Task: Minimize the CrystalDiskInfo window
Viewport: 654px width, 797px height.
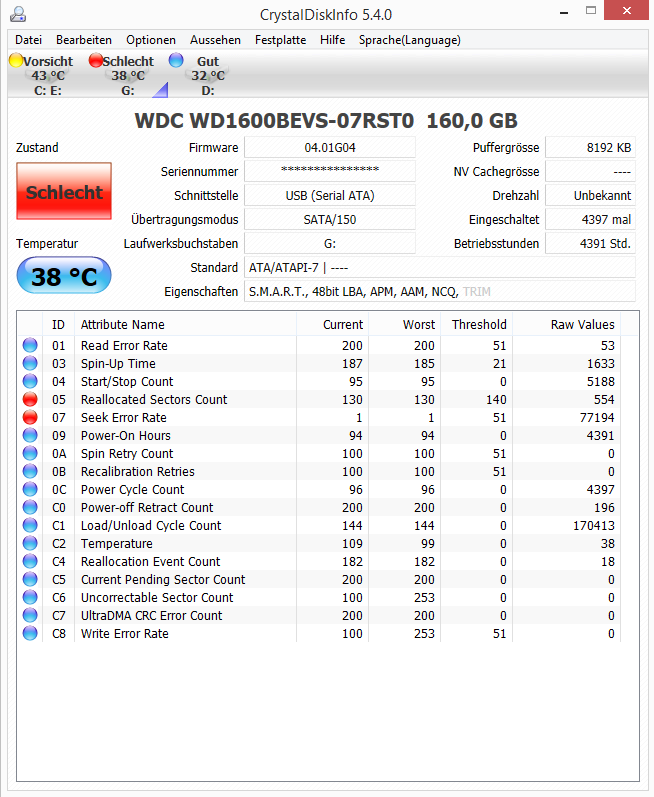Action: (564, 11)
